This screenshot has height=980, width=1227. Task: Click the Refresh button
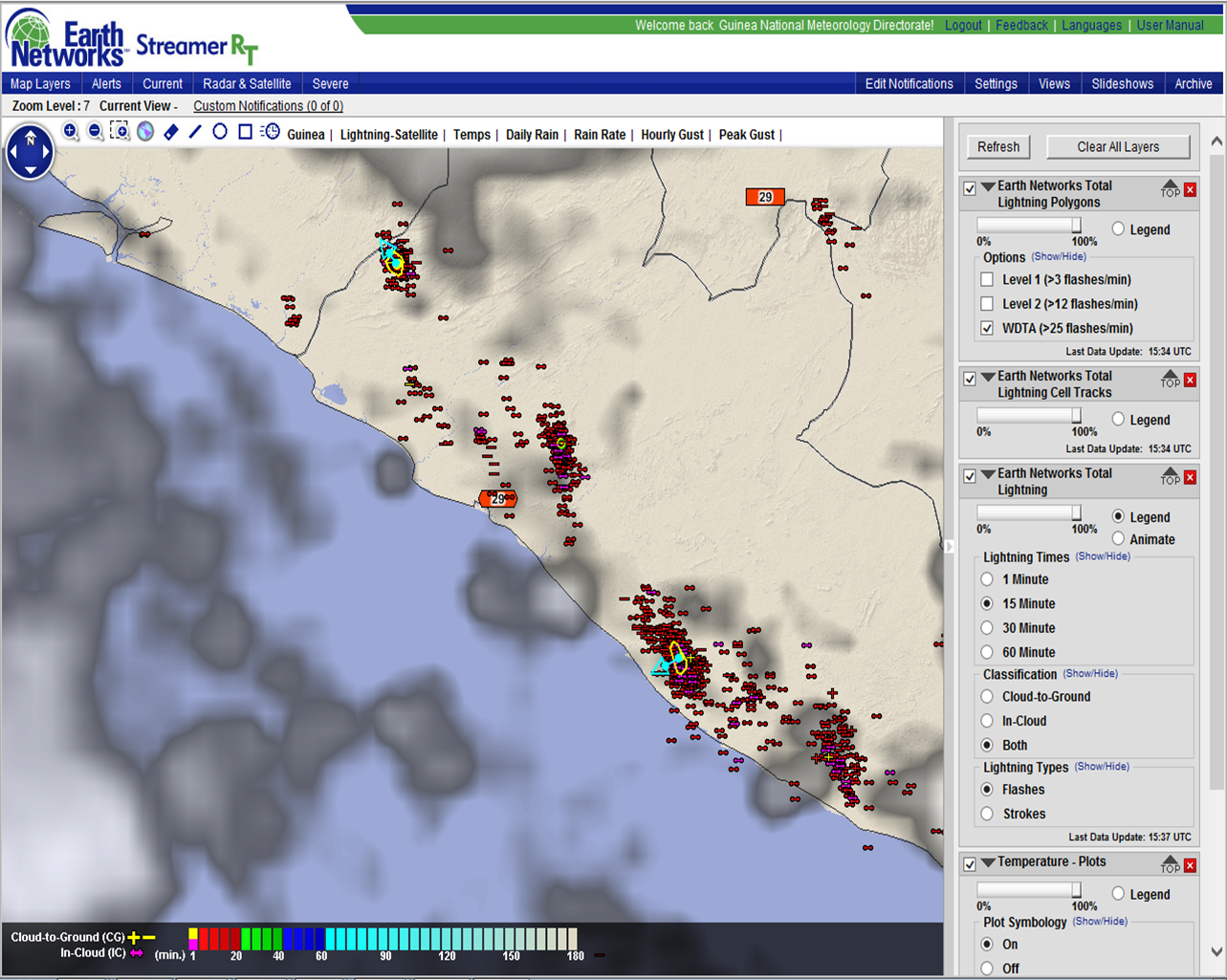pyautogui.click(x=998, y=146)
